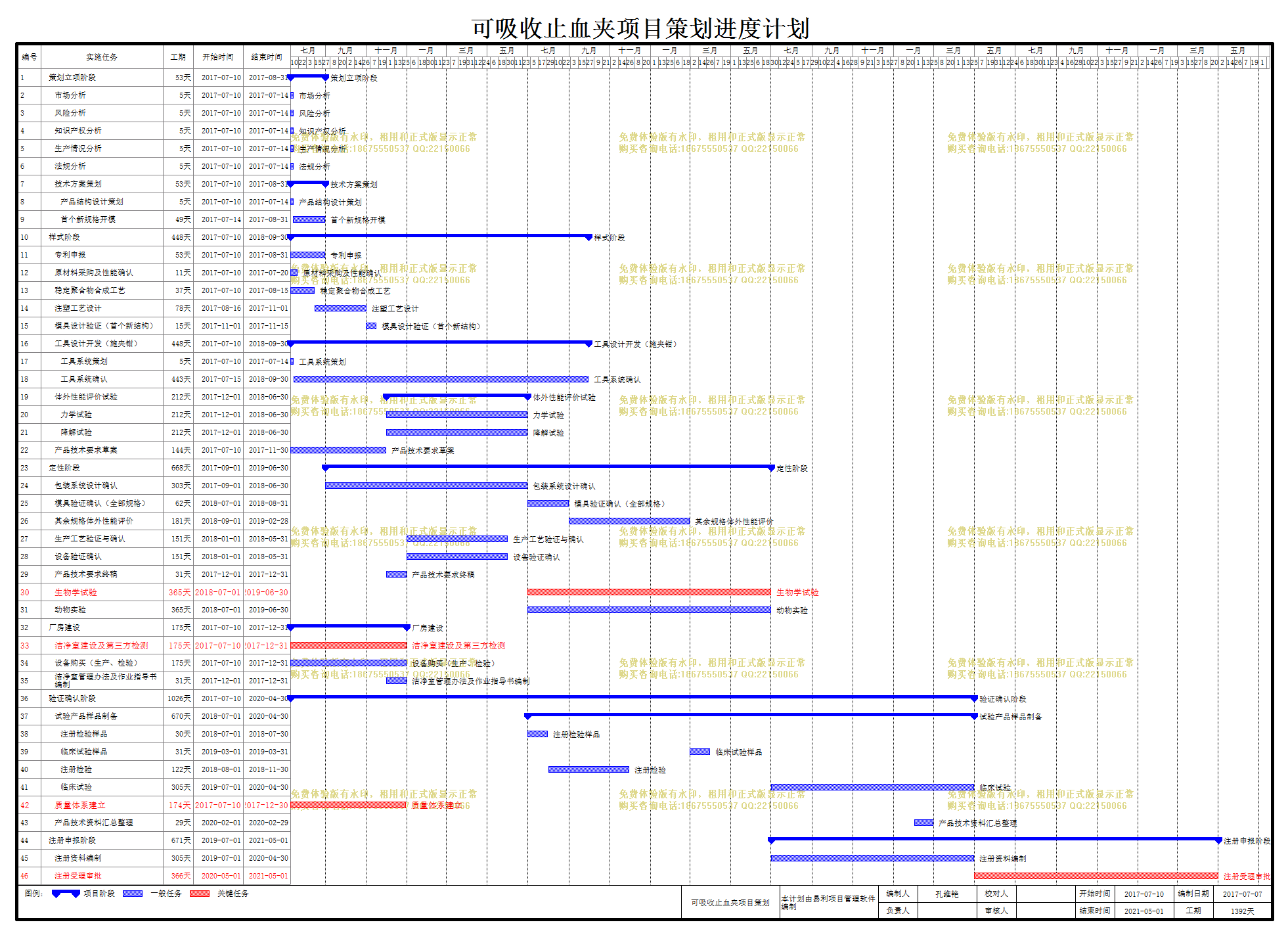Click footer cell 可吸收止血夹项目策划
Viewport: 1288px width, 935px height.
point(730,903)
